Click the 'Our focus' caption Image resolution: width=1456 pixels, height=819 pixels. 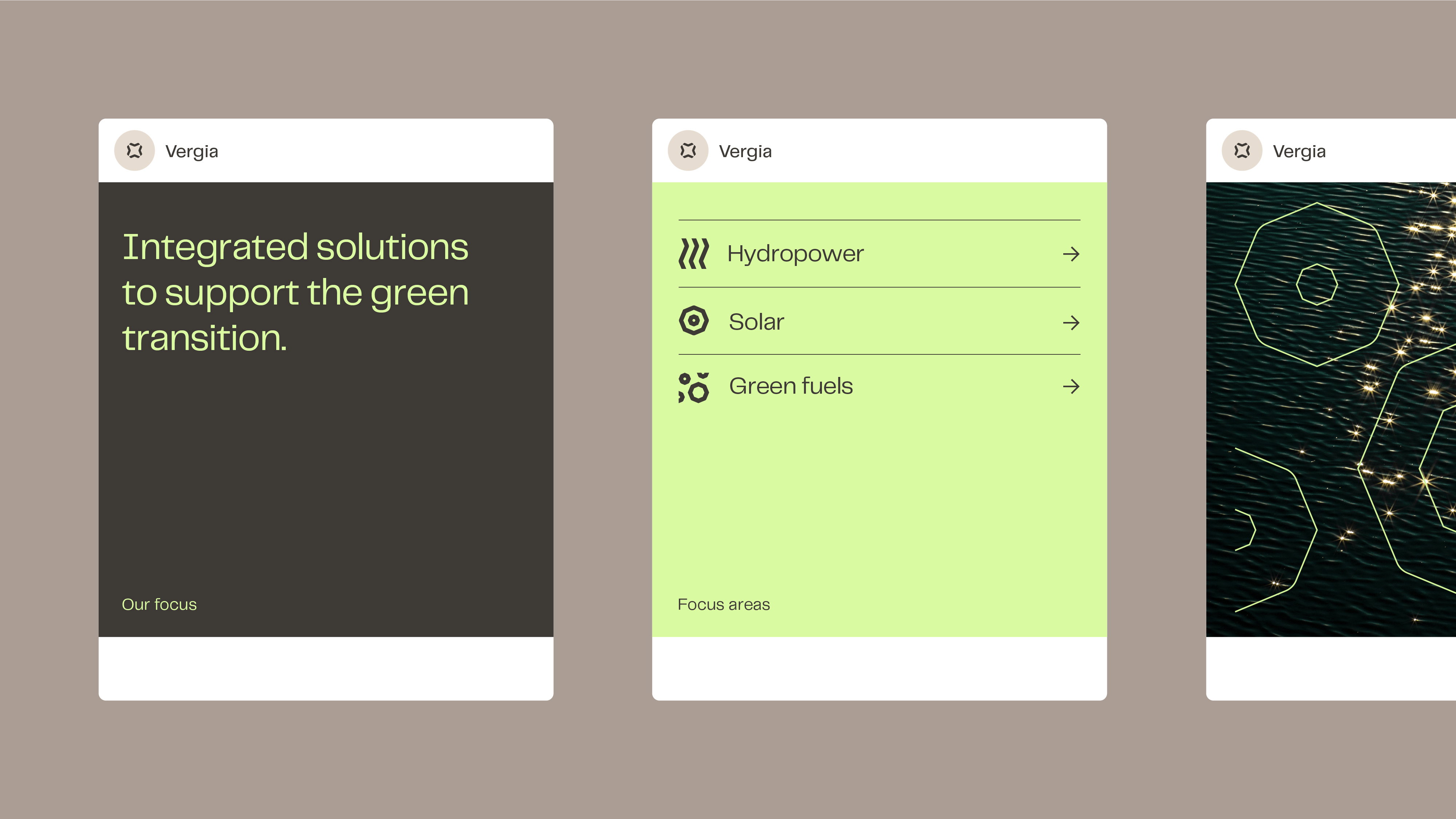pos(159,604)
